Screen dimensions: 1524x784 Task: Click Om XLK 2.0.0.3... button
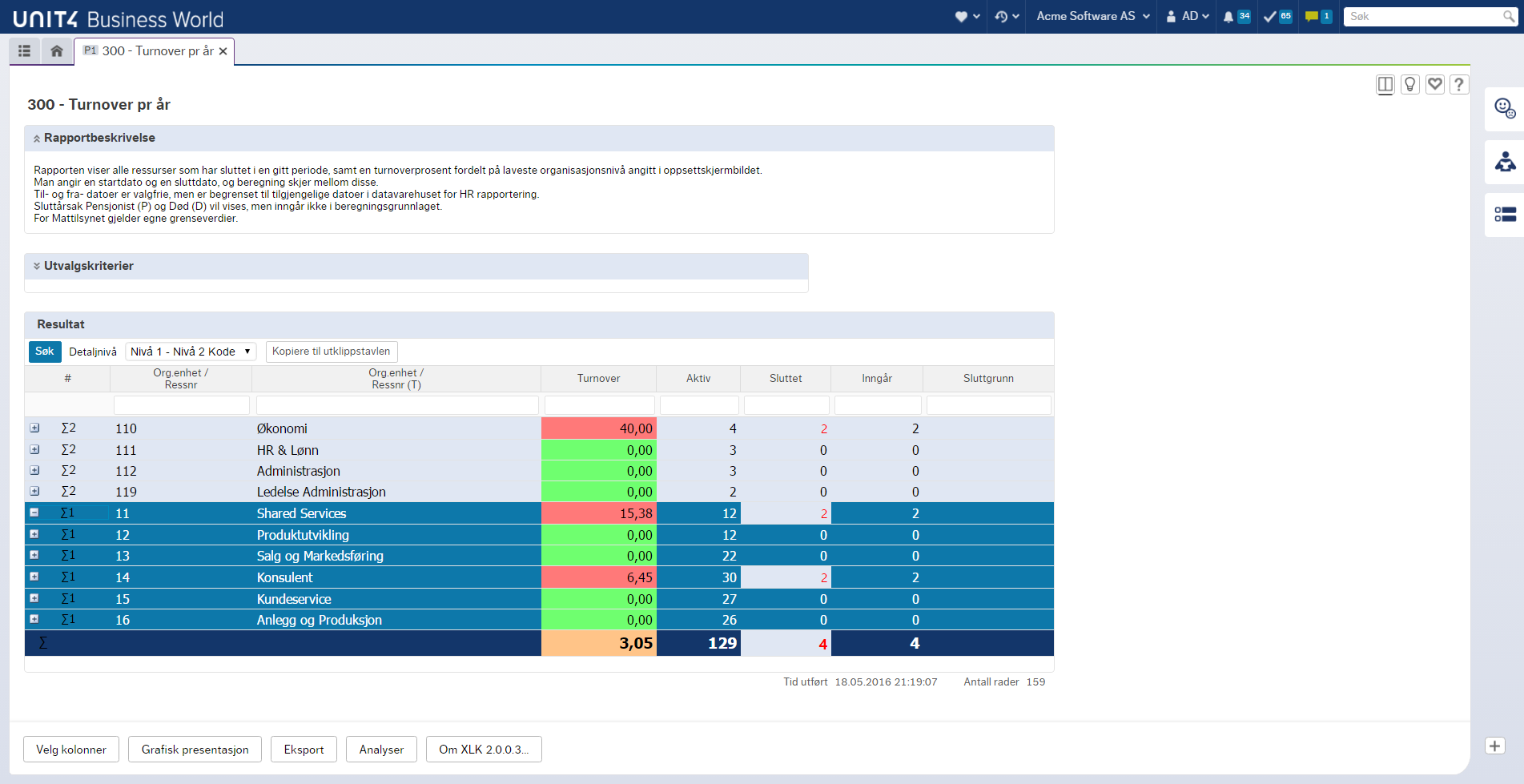click(484, 750)
